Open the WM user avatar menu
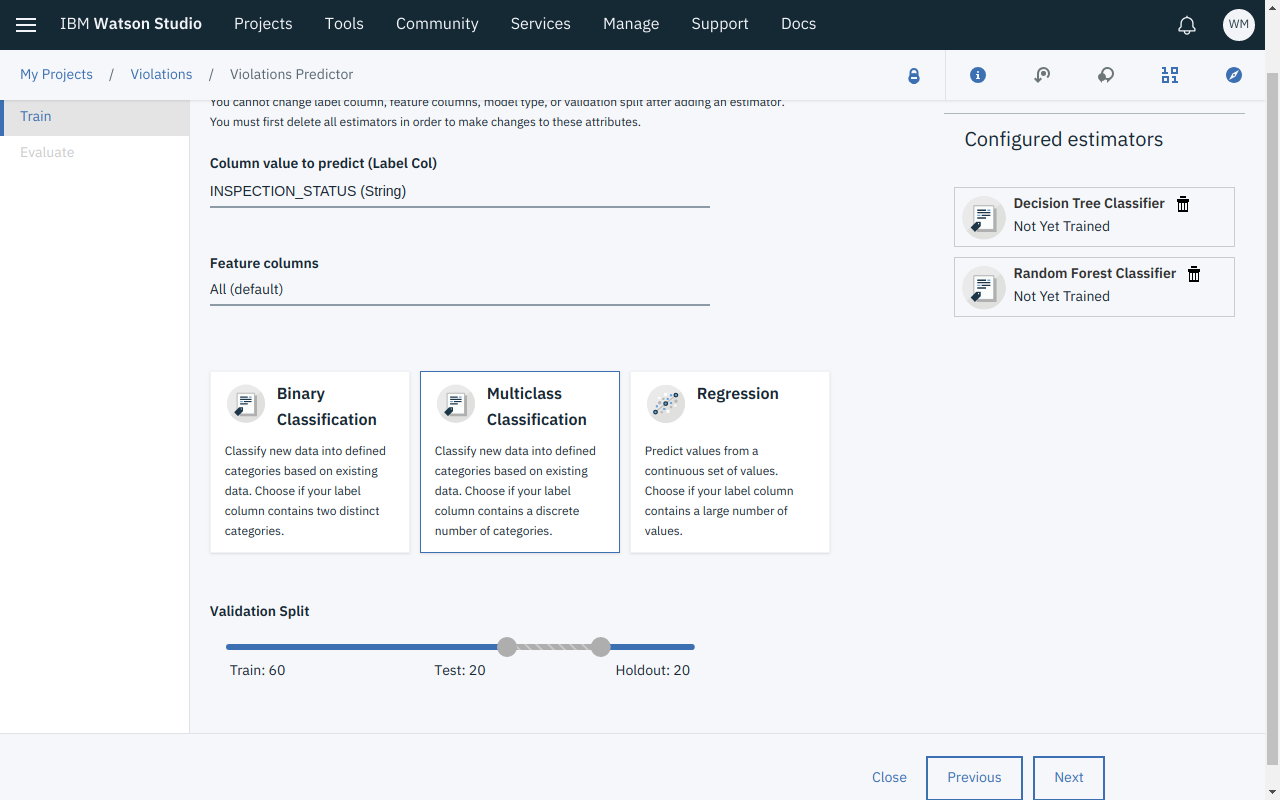This screenshot has height=800, width=1280. (x=1239, y=25)
